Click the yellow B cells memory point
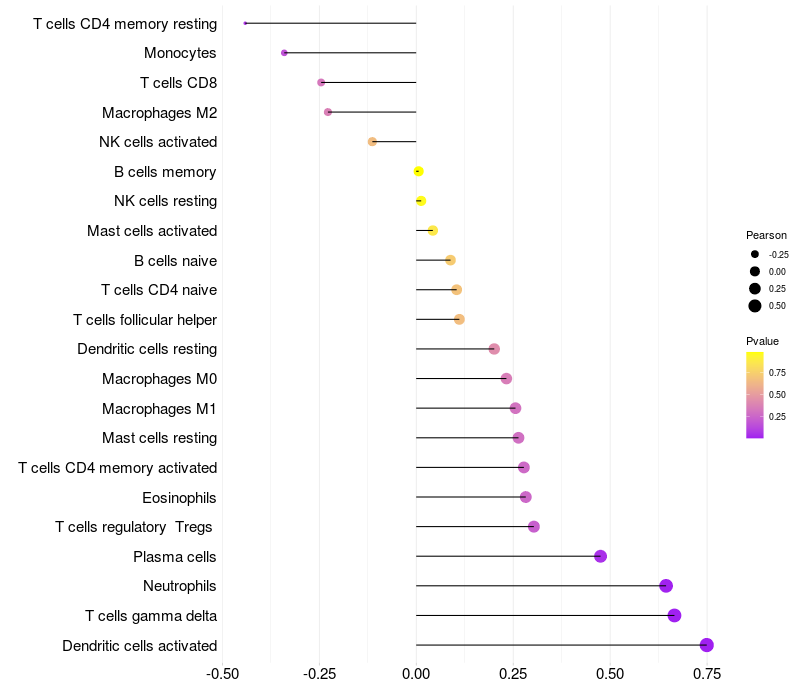This screenshot has width=800, height=700. click(419, 171)
